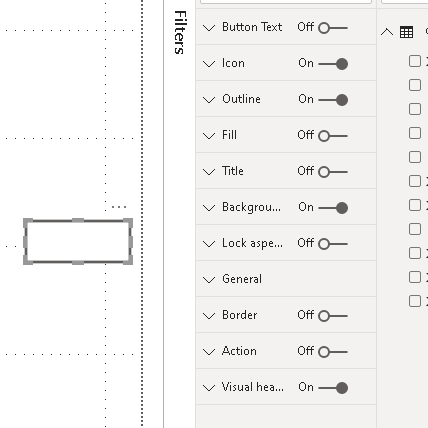Enable the Fill toggle
This screenshot has width=428, height=428.
tap(333, 136)
